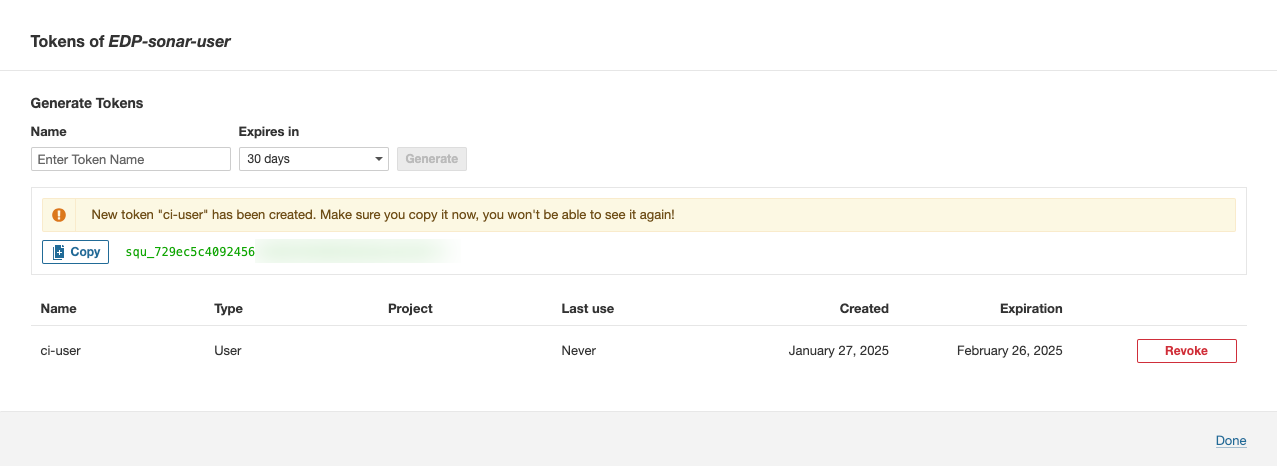1277x466 pixels.
Task: Click the Generate button
Action: (x=432, y=159)
